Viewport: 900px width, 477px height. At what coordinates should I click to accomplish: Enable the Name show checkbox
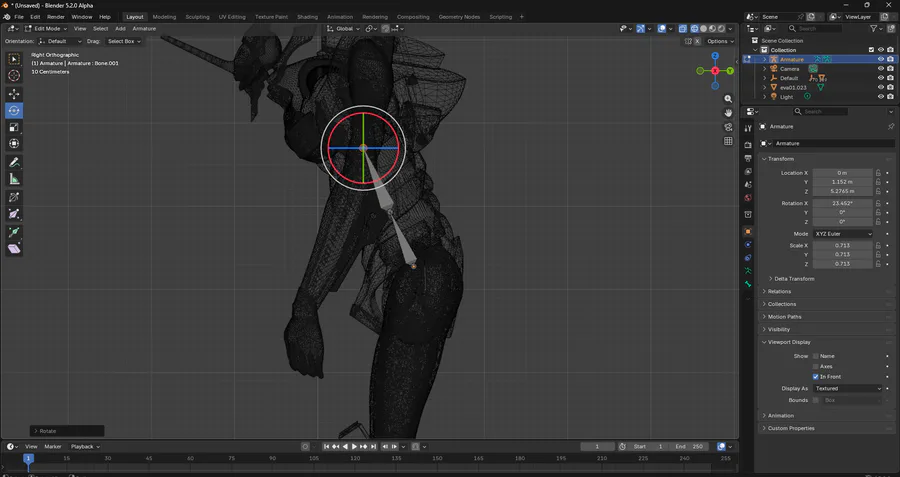tap(816, 356)
